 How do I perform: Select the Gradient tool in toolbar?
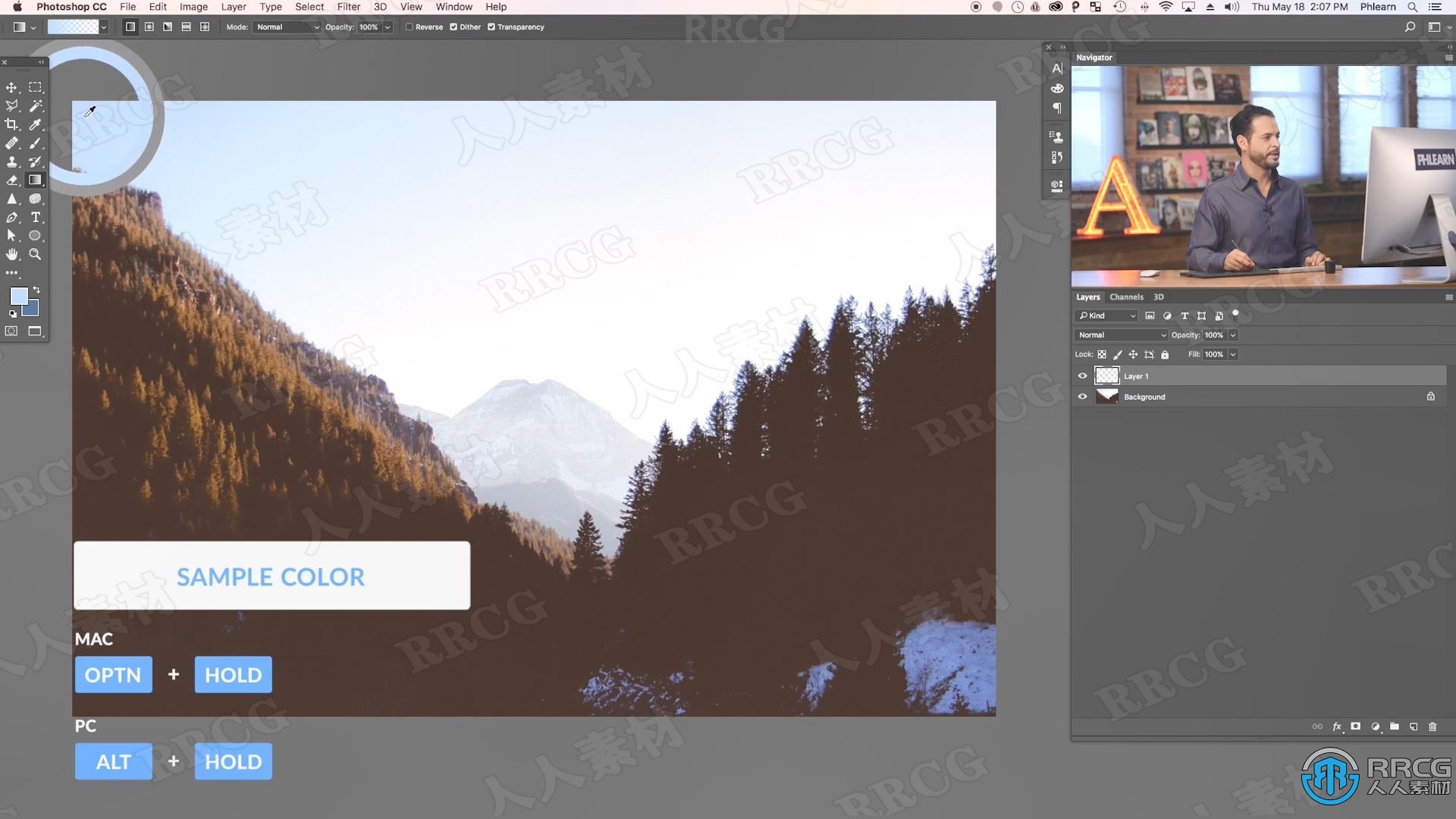[34, 180]
